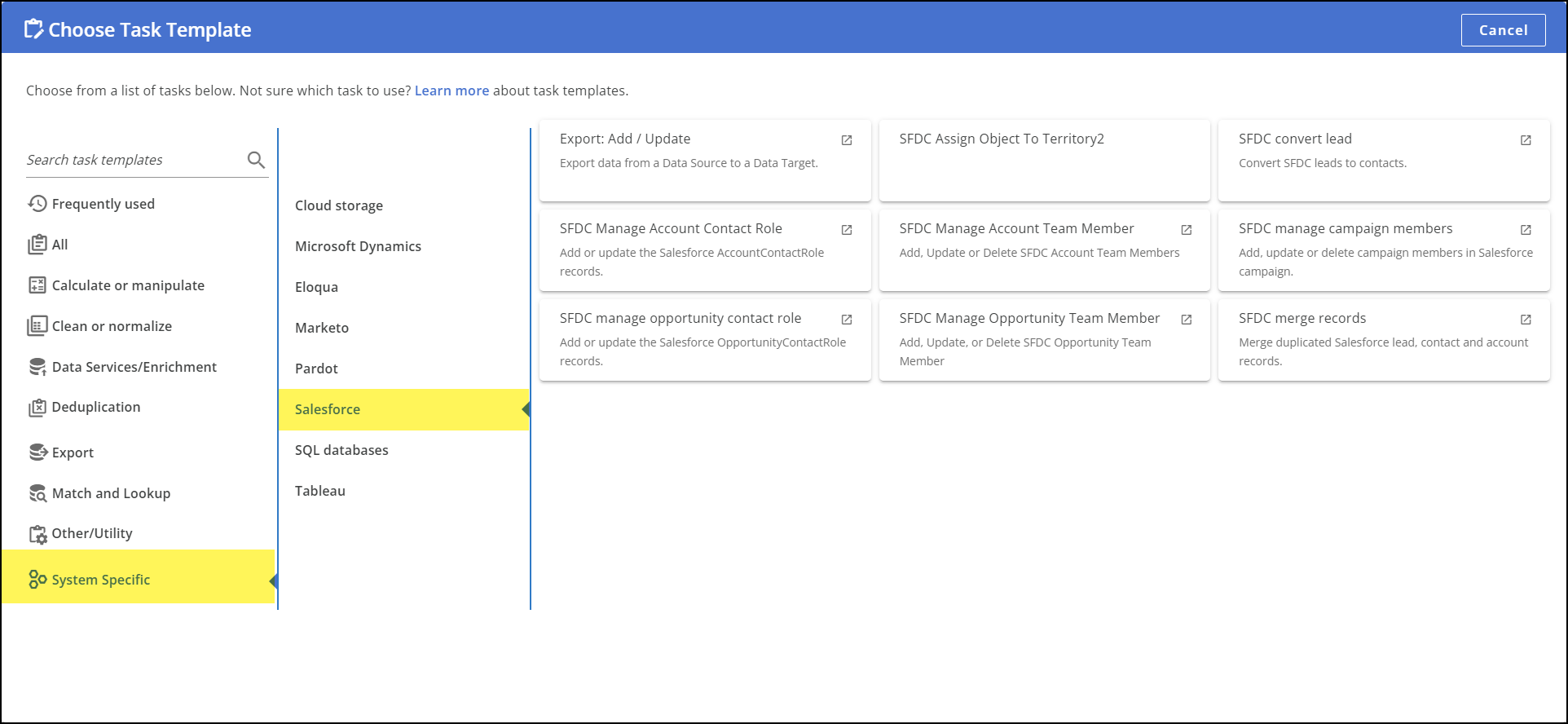Click the search magnifier icon
The image size is (1568, 724).
coord(256,160)
